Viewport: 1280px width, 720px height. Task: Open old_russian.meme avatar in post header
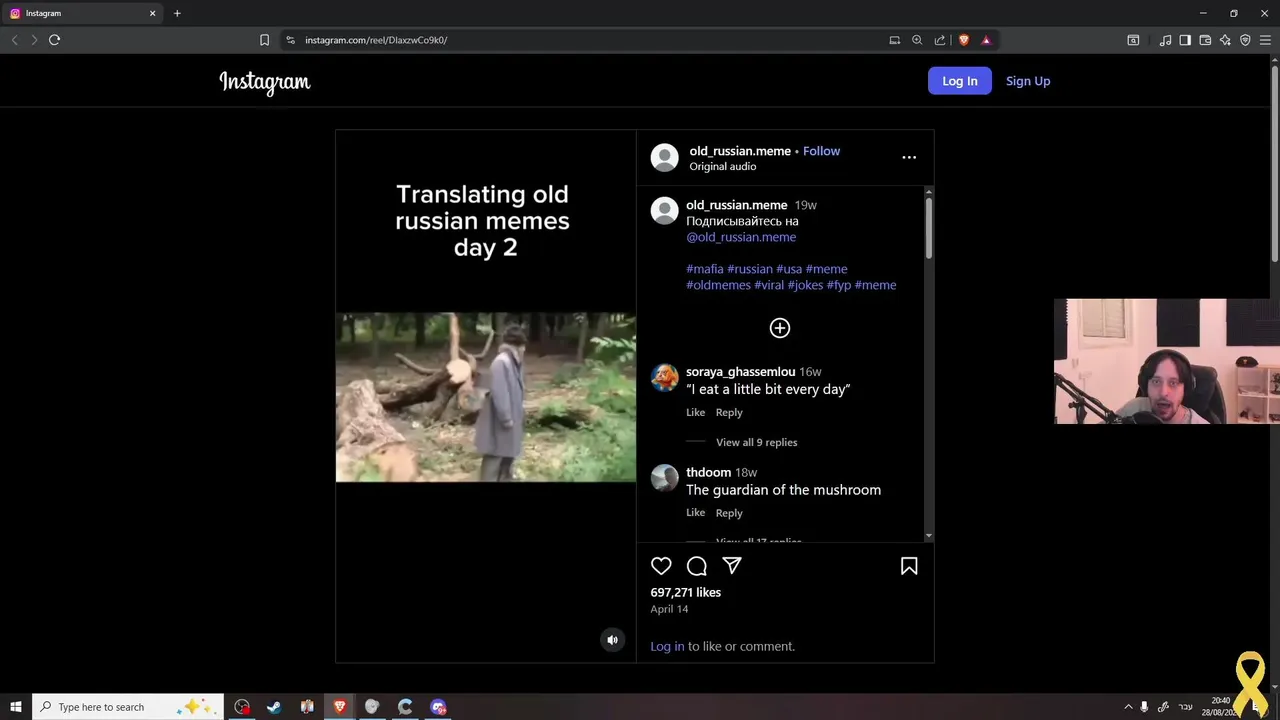click(665, 157)
